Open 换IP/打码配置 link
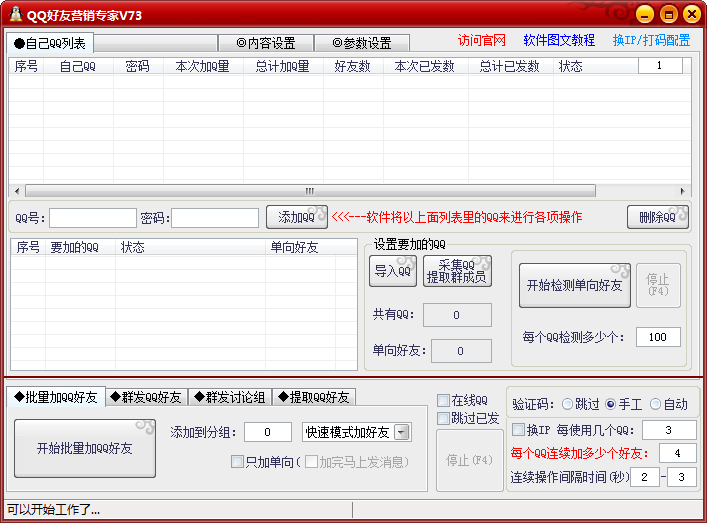The width and height of the screenshot is (707, 523). (651, 41)
